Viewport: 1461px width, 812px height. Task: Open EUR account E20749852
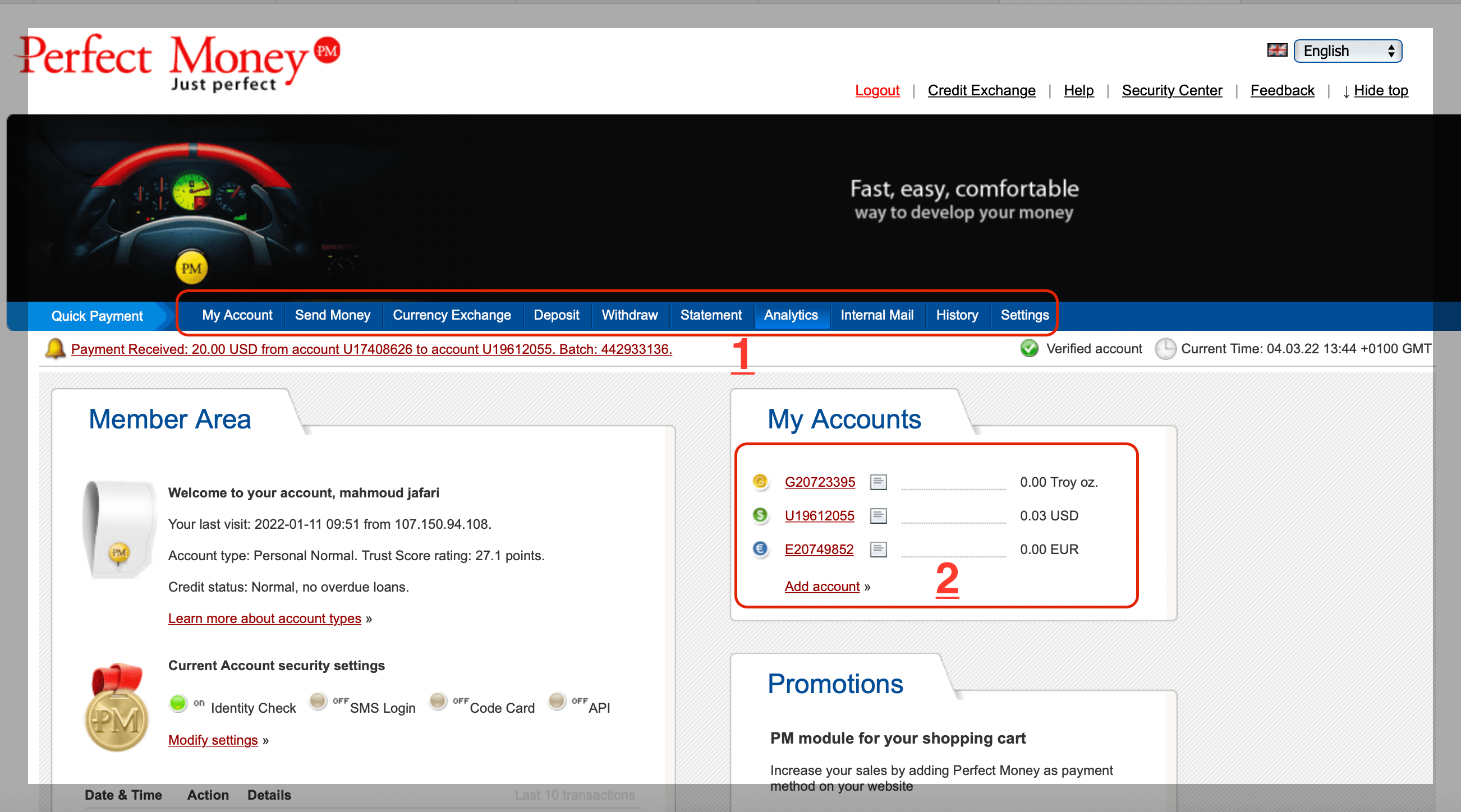819,549
